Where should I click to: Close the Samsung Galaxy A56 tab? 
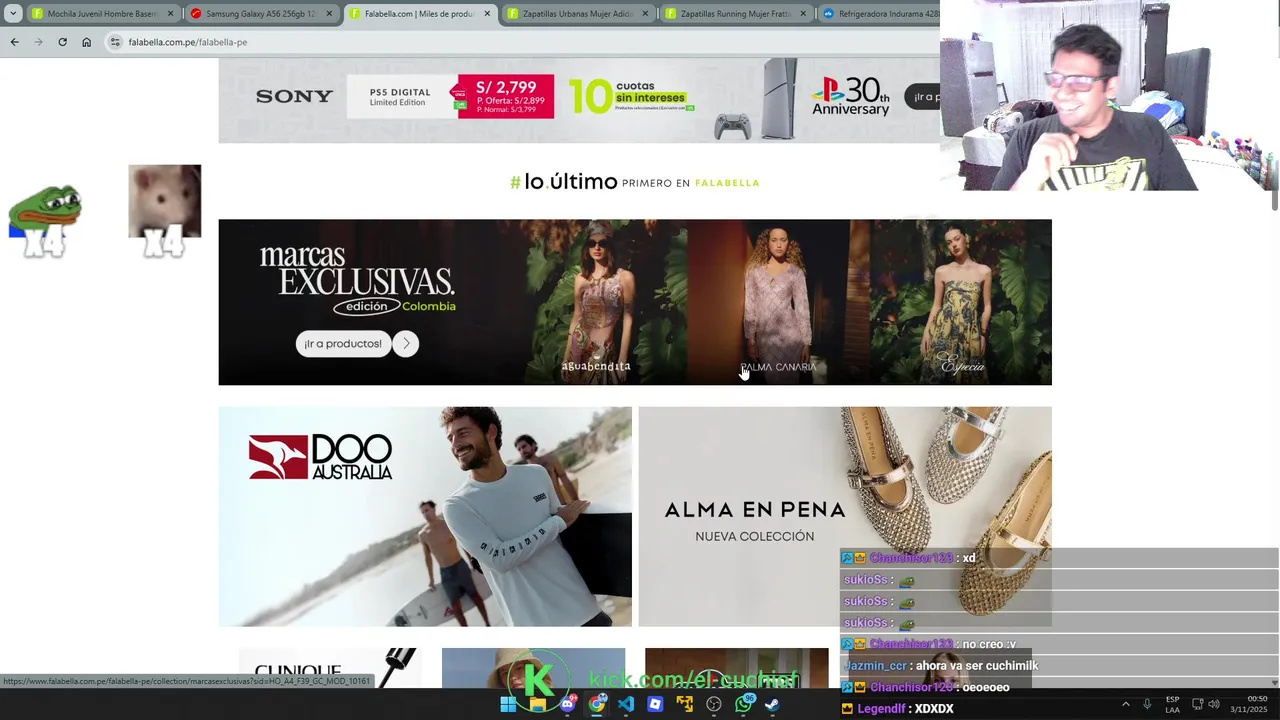328,14
